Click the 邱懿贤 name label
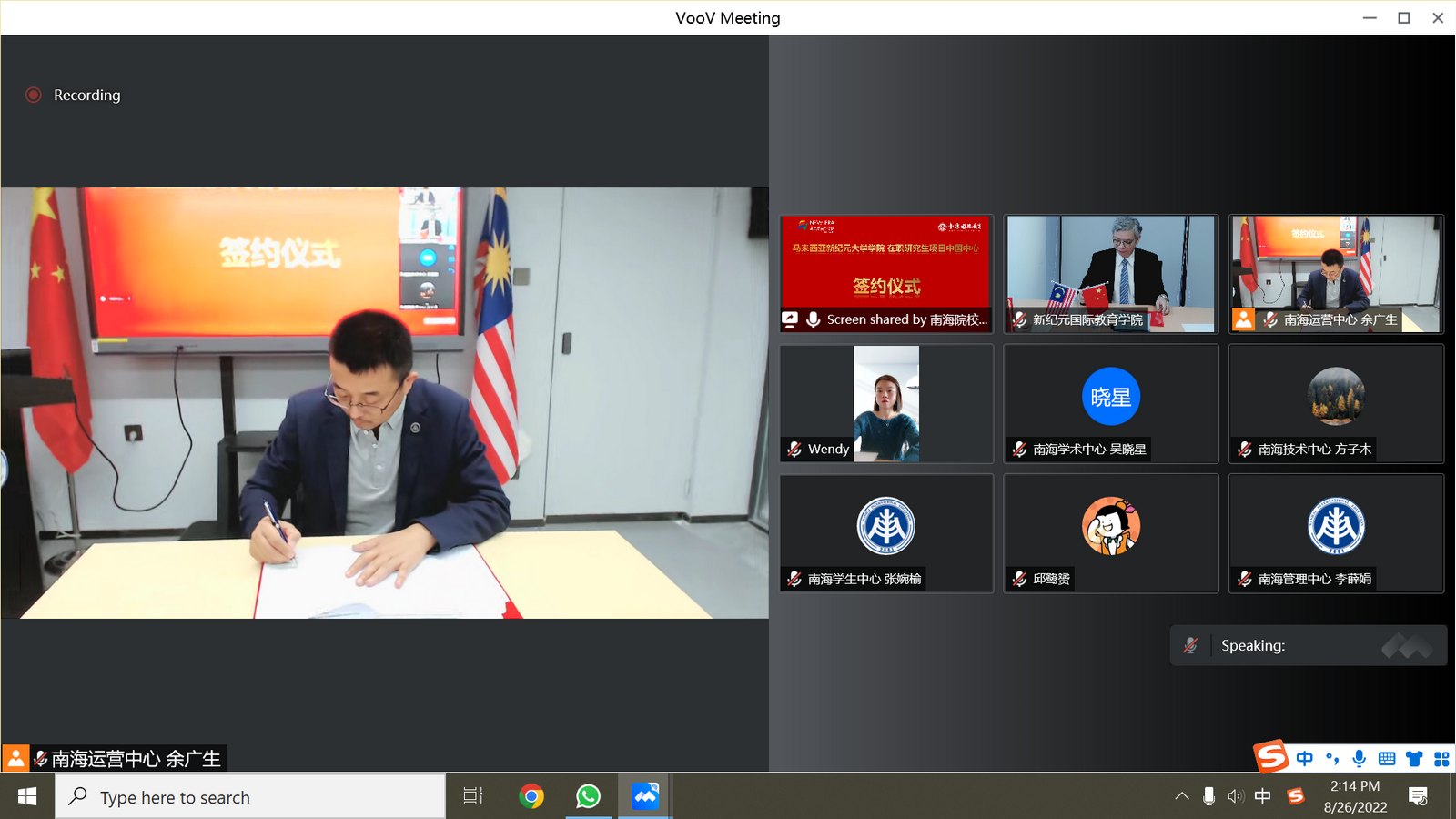Viewport: 1456px width, 819px height. click(x=1052, y=579)
